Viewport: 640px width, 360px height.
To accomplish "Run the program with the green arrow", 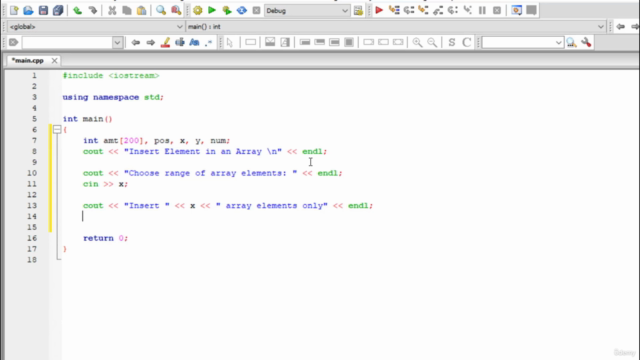I will point(212,10).
